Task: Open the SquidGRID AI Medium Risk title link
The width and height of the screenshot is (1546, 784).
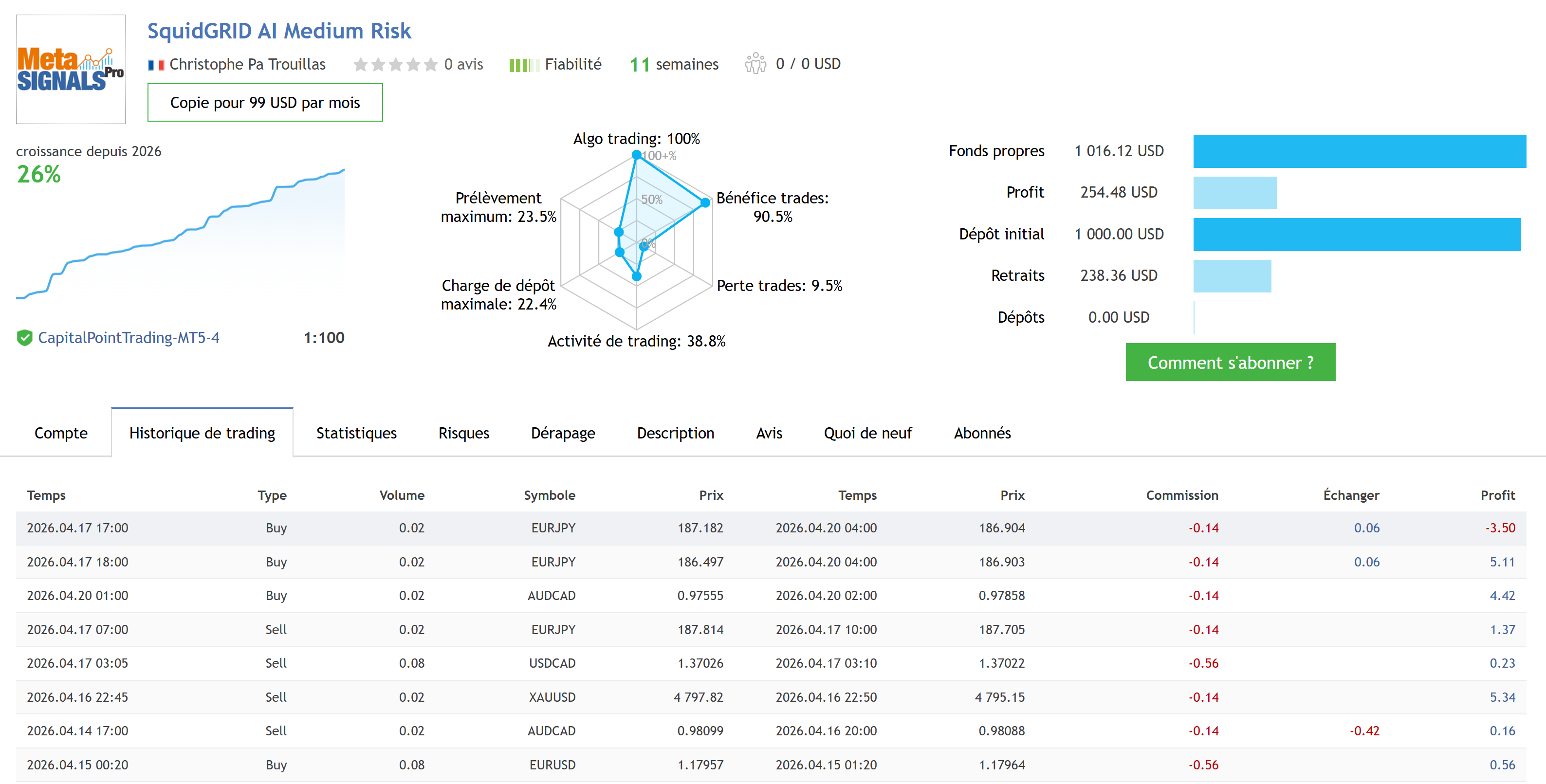Action: click(x=279, y=31)
